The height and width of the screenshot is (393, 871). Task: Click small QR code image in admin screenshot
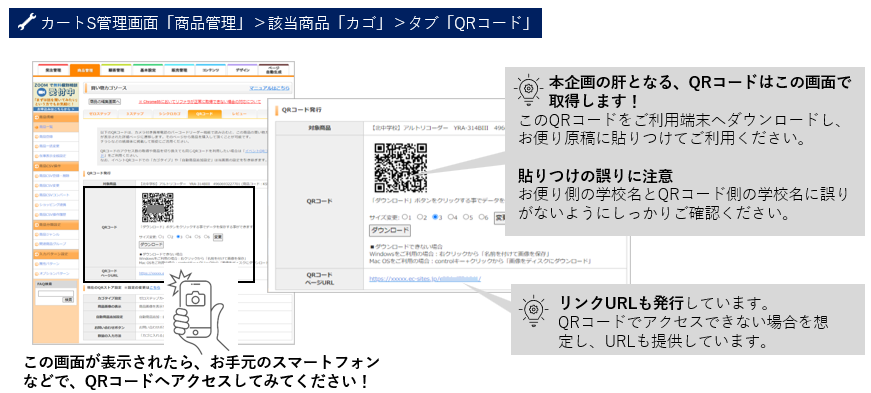158,207
